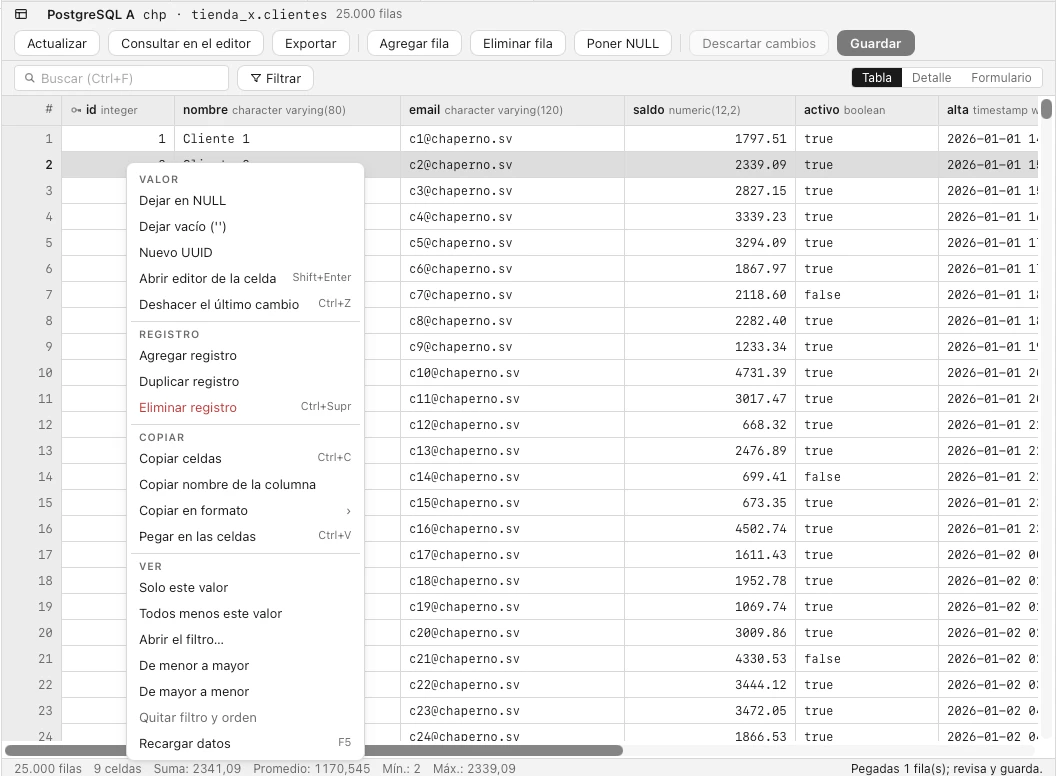This screenshot has width=1056, height=776.
Task: Click the vertical scrollbar thumb
Action: 1046,109
